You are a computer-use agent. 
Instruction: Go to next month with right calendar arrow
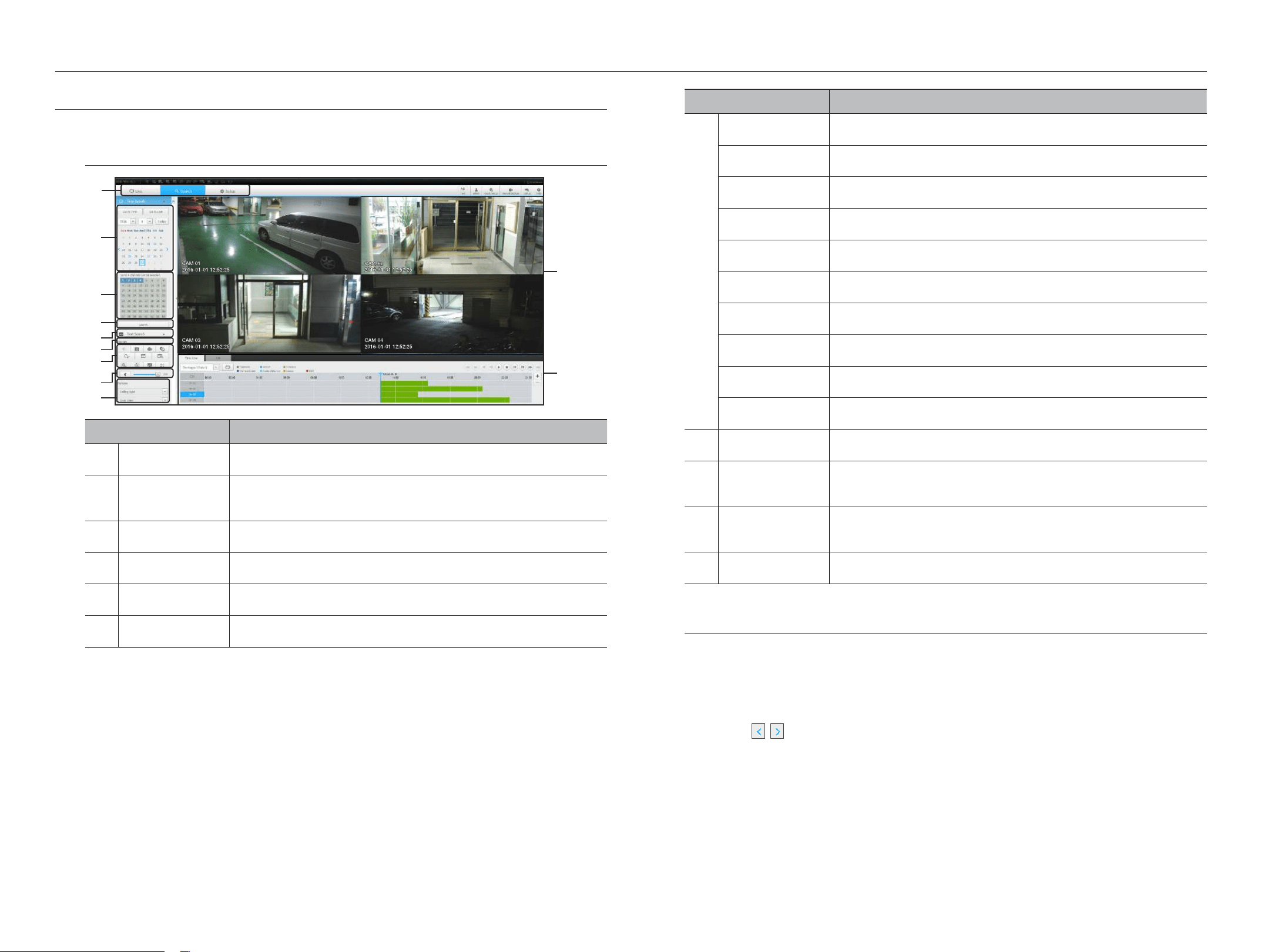(167, 249)
